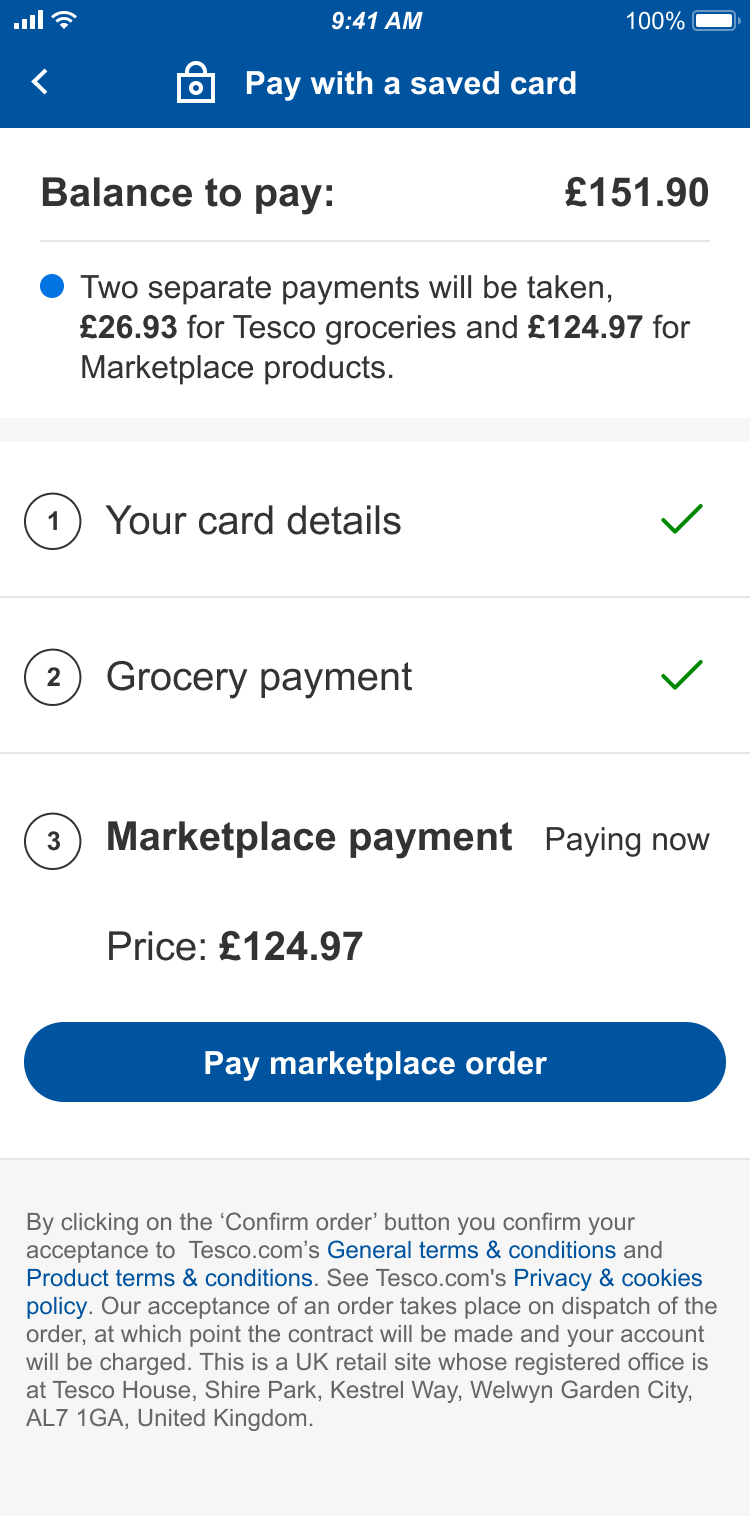Collapse the Marketplace payment section heading
Viewport: 750px width, 1516px height.
pos(309,837)
